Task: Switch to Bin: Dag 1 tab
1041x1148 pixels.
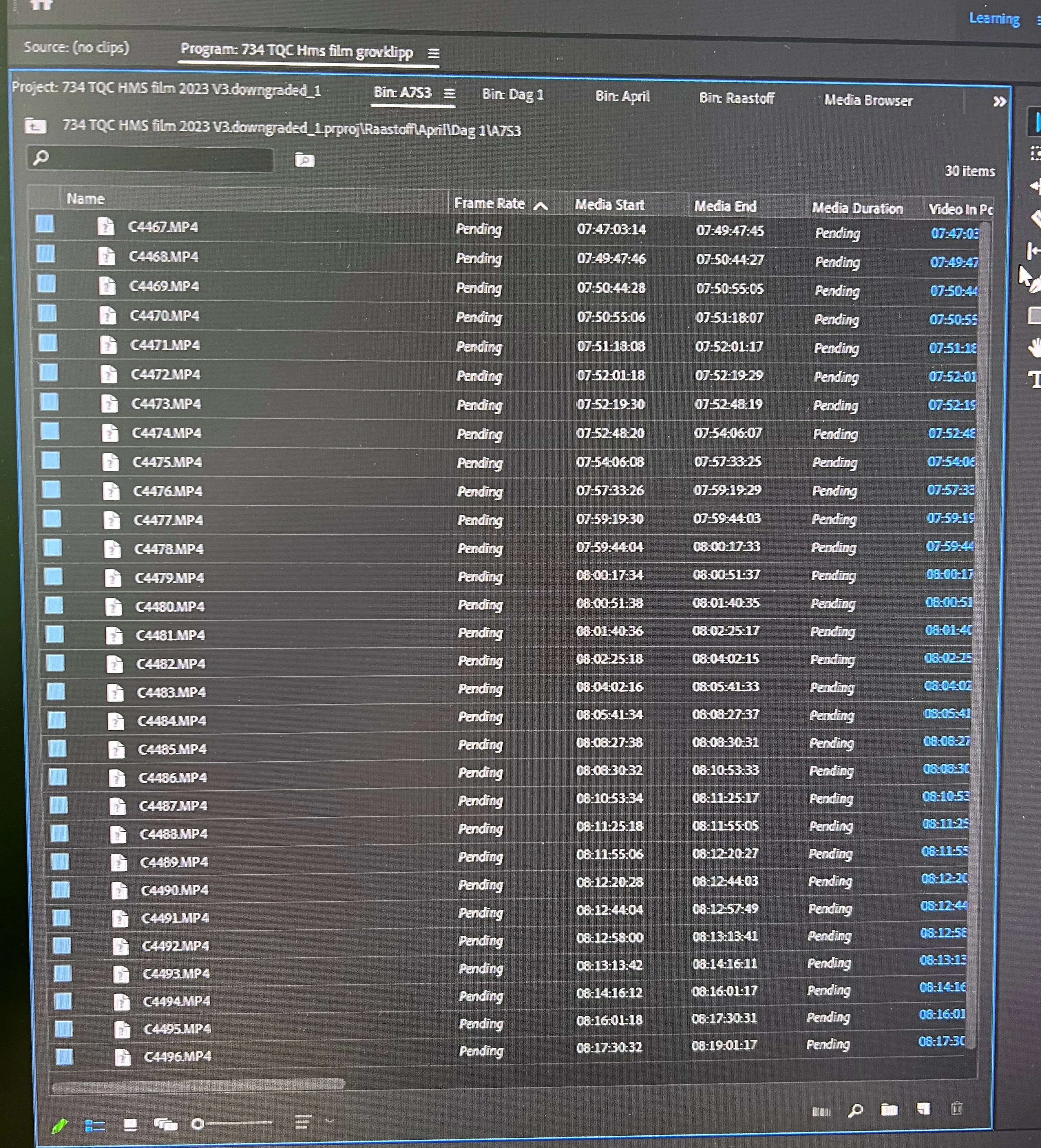Action: pyautogui.click(x=512, y=95)
